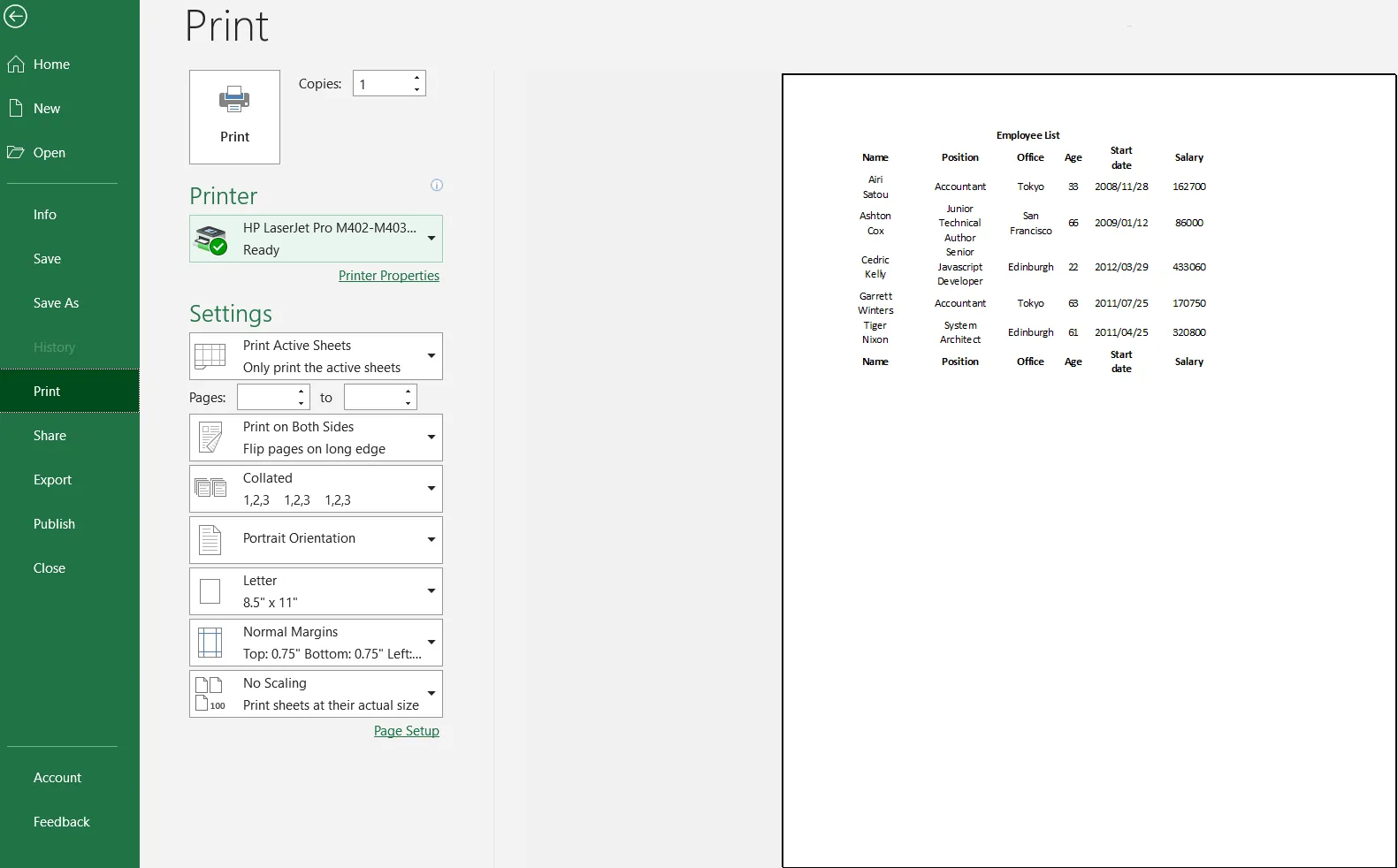Click Cedric Kelly in the preview
This screenshot has height=868, width=1398.
(875, 267)
